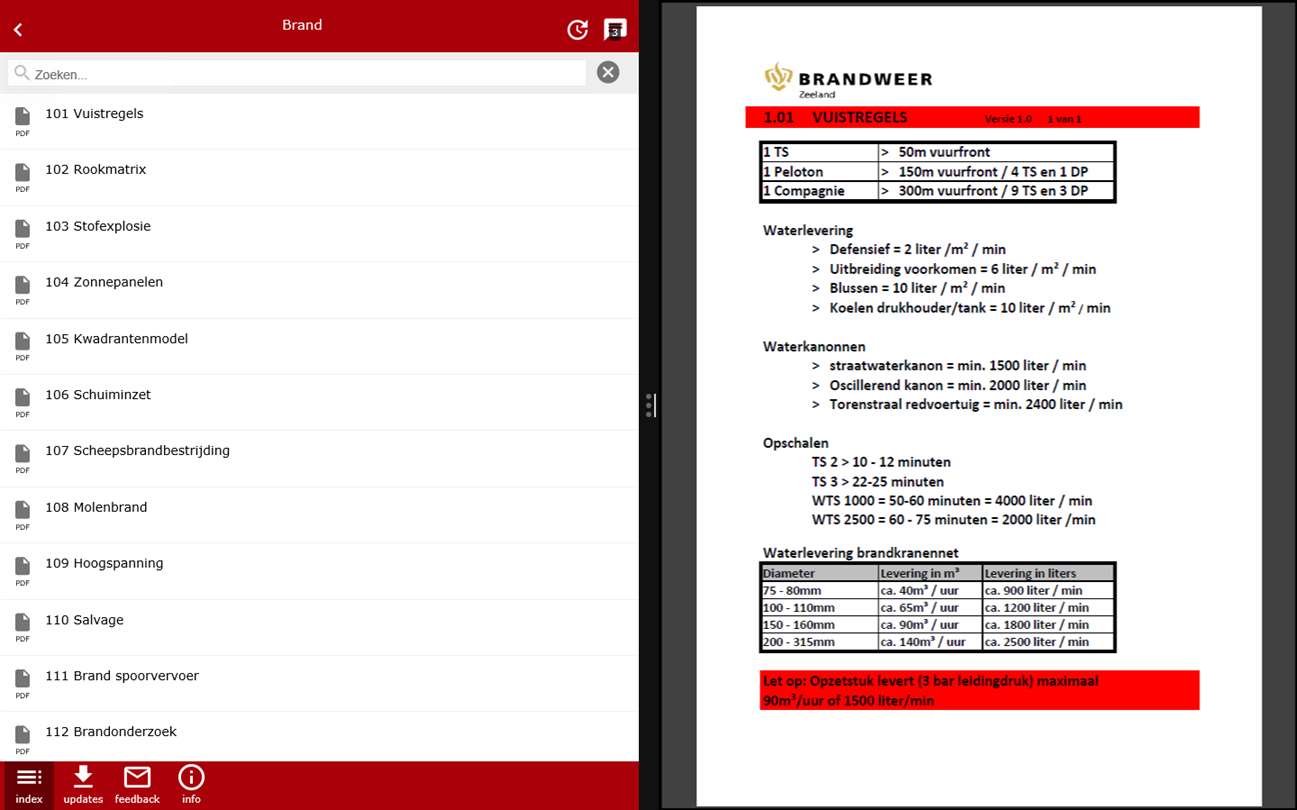This screenshot has width=1297, height=810.
Task: Click the split-pane divider handle
Action: (649, 405)
